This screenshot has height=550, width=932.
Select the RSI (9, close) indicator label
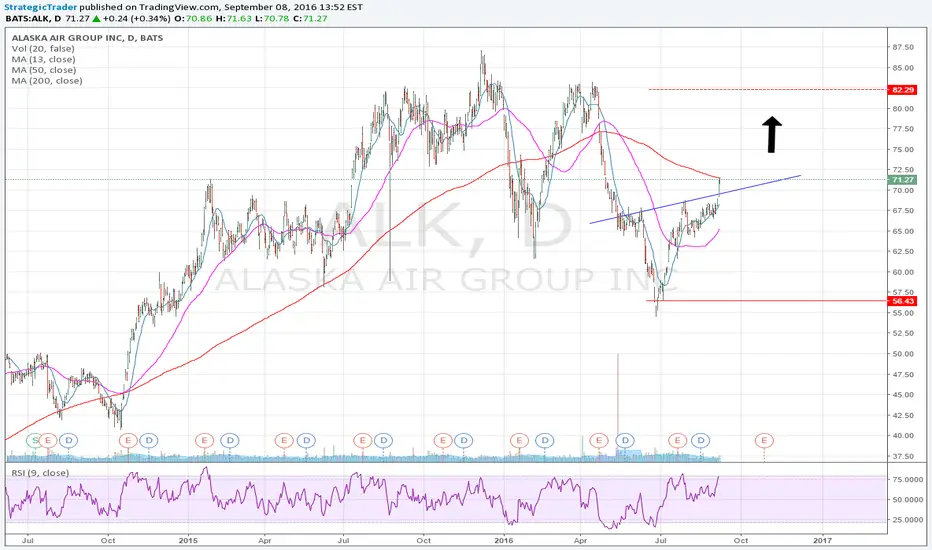pyautogui.click(x=40, y=473)
